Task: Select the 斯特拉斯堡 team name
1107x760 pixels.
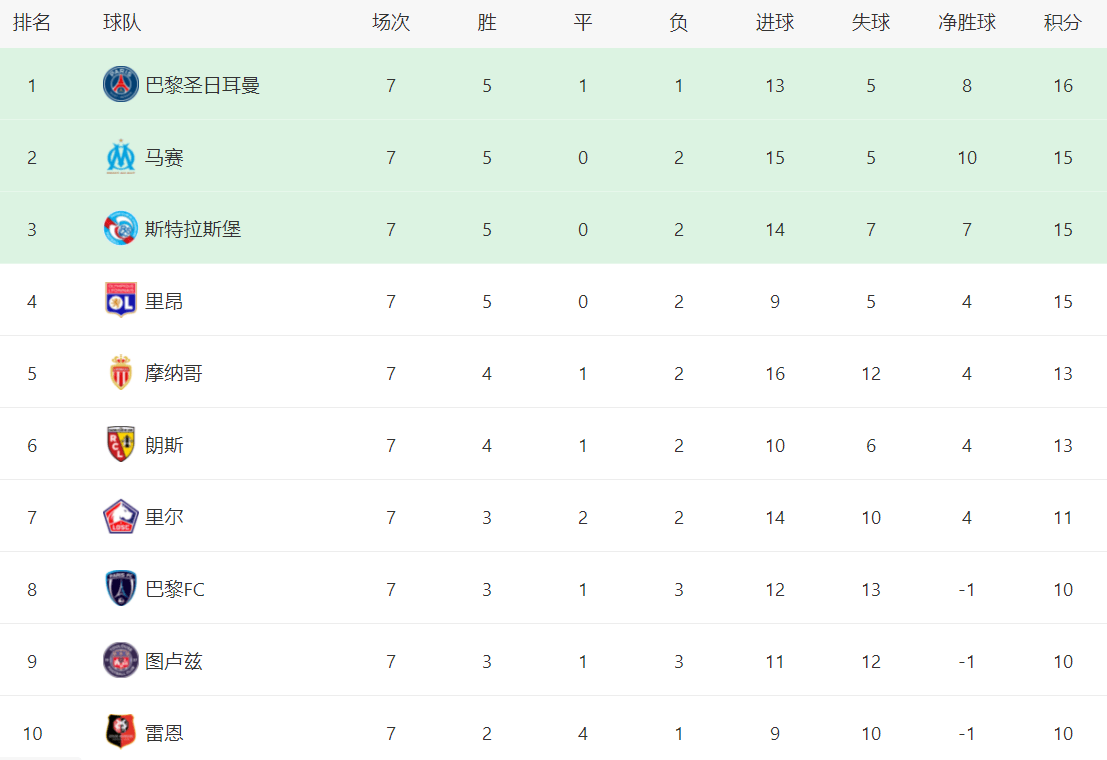Action: coord(193,229)
